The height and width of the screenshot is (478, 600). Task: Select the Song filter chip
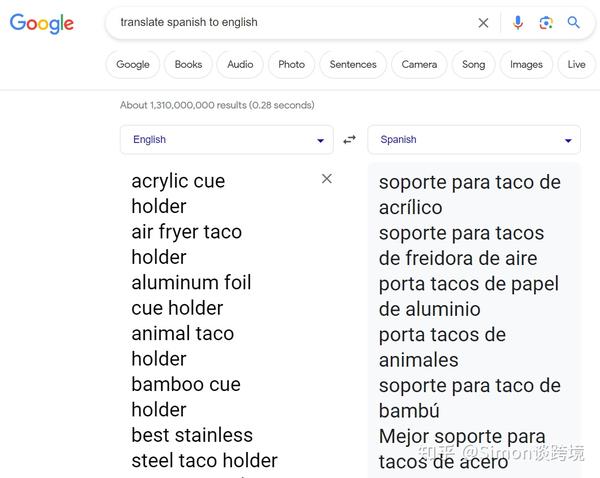[474, 64]
